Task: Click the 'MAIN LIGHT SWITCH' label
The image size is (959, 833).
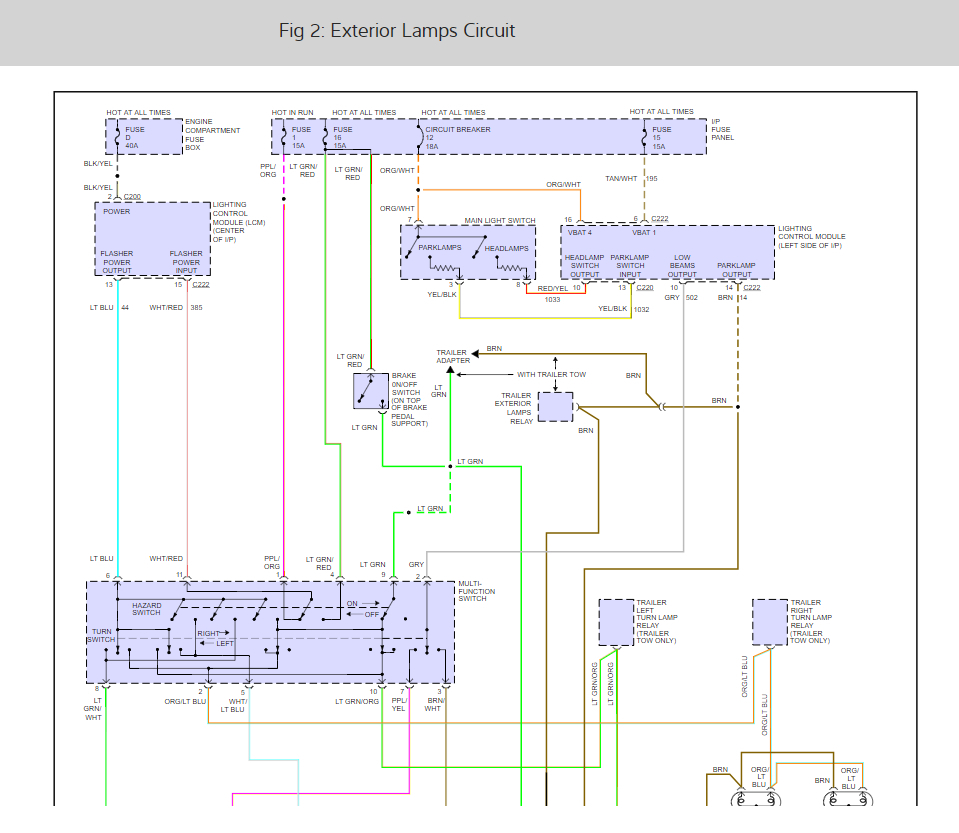Action: (x=500, y=220)
